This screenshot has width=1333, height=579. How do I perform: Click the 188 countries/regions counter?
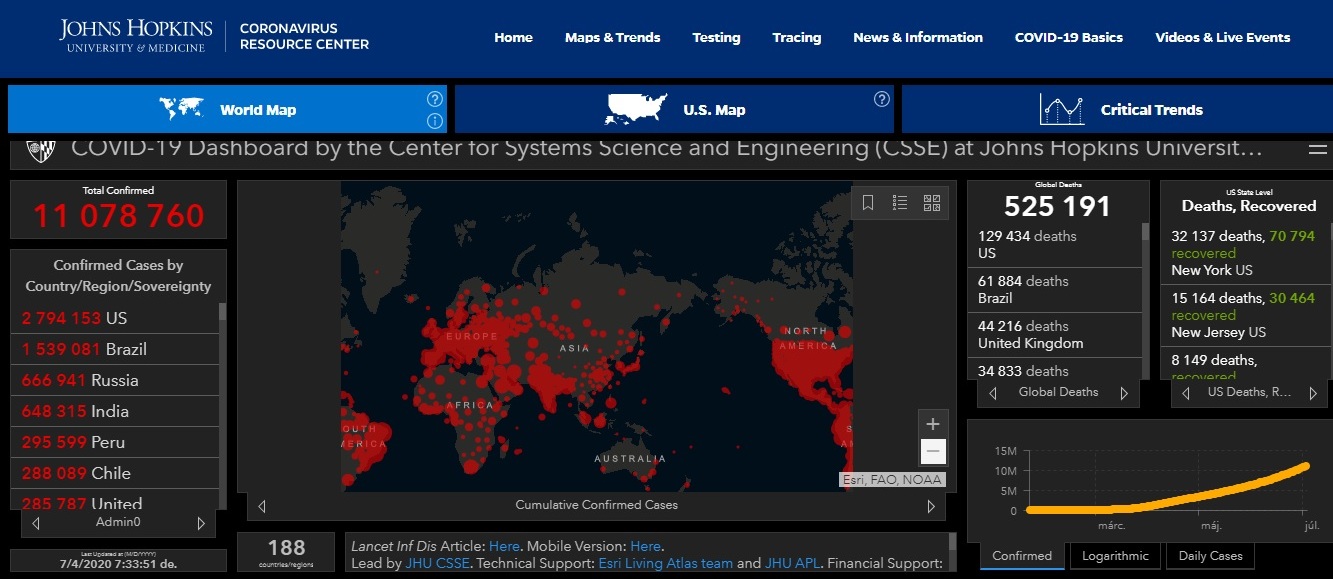tap(286, 552)
